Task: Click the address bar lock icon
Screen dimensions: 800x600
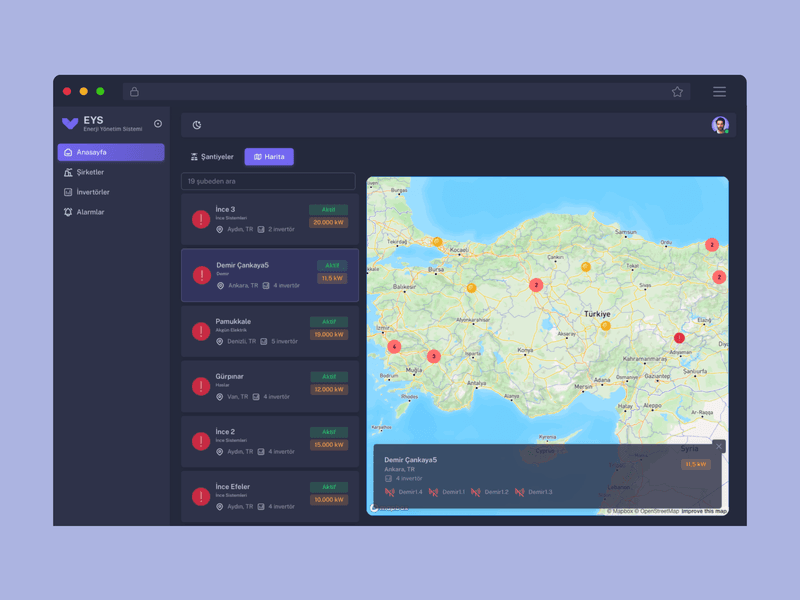Action: point(134,92)
